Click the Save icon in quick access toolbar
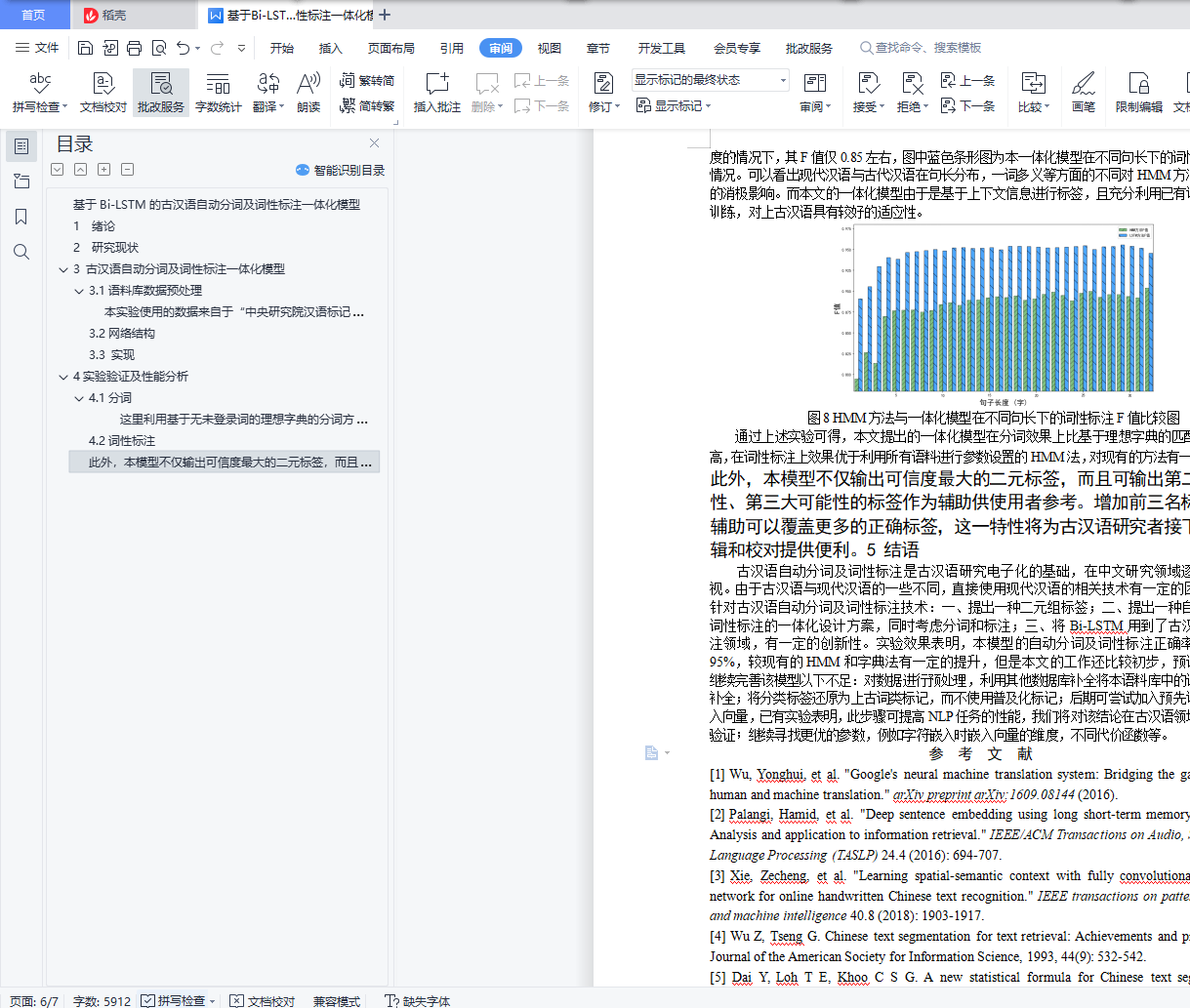Screen dimensions: 1190x1008 click(85, 48)
